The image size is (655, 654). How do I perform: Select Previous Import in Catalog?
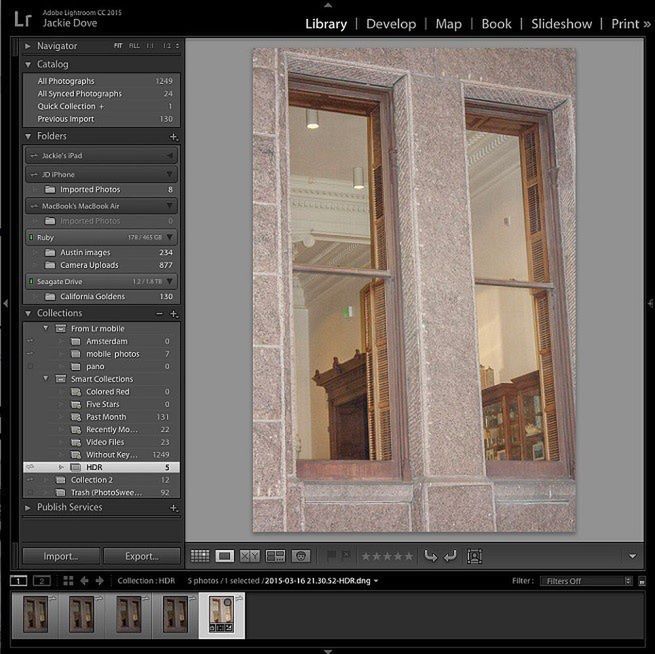(x=102, y=119)
